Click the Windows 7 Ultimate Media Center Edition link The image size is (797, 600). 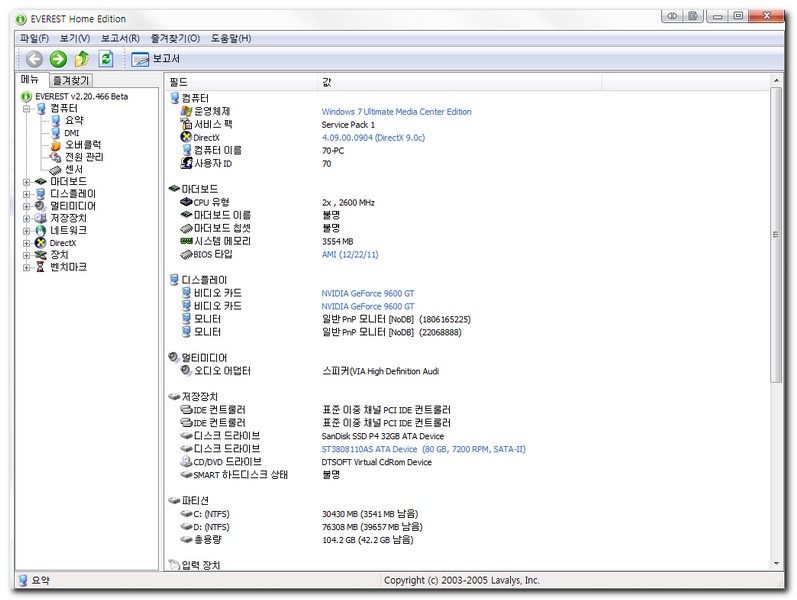click(x=396, y=112)
